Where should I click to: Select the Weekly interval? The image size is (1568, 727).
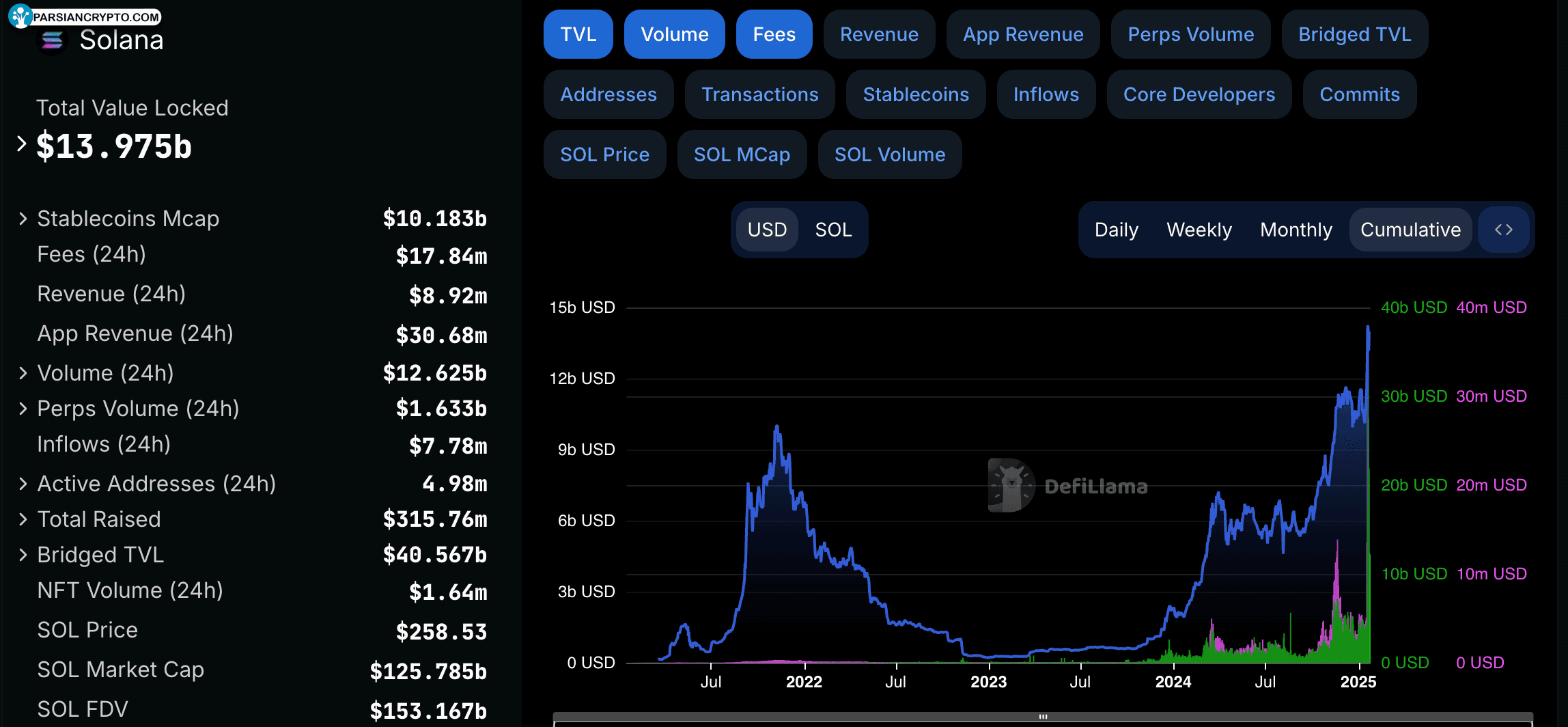tap(1199, 230)
